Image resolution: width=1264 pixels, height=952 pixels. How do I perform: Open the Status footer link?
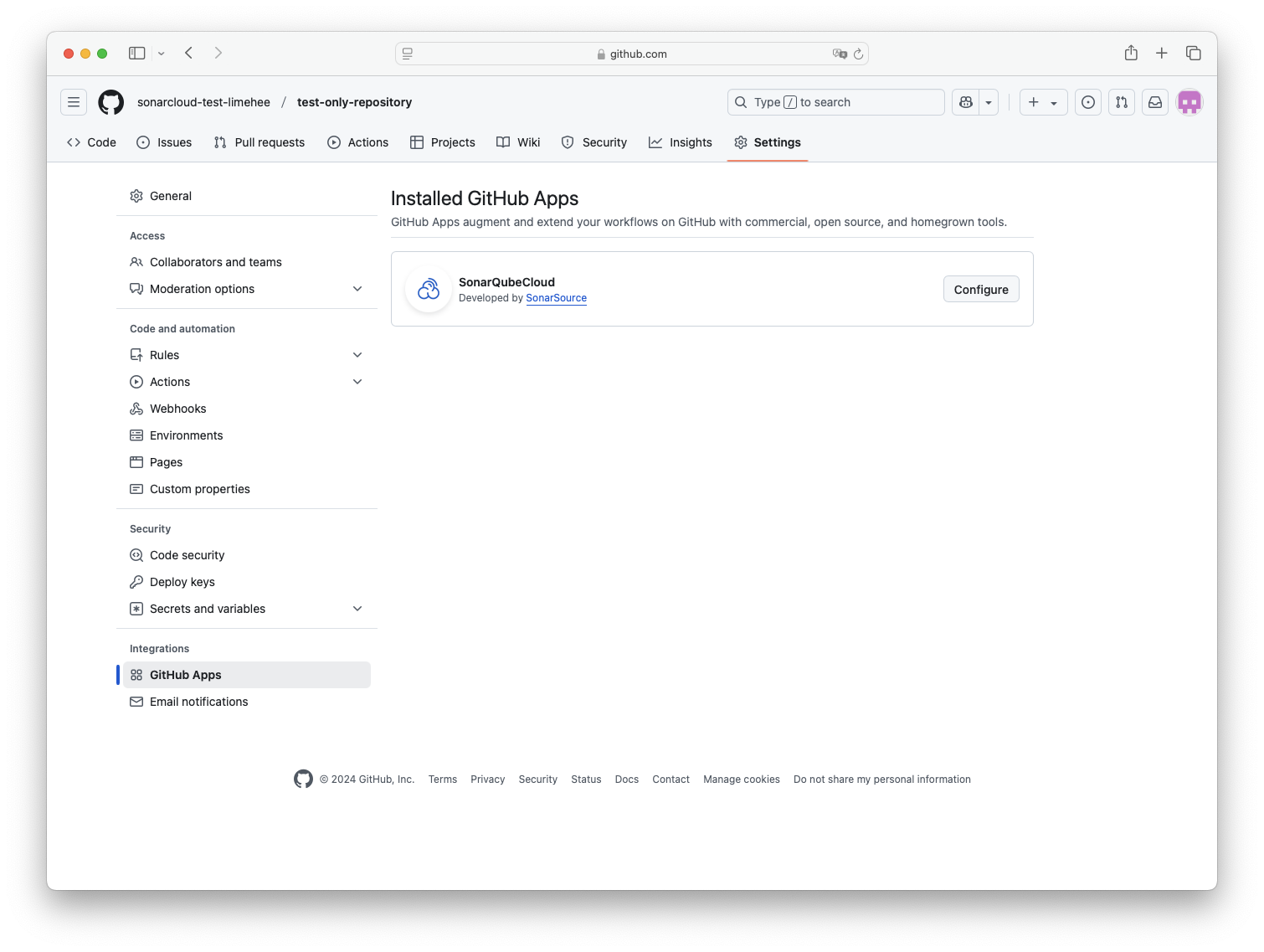point(586,780)
